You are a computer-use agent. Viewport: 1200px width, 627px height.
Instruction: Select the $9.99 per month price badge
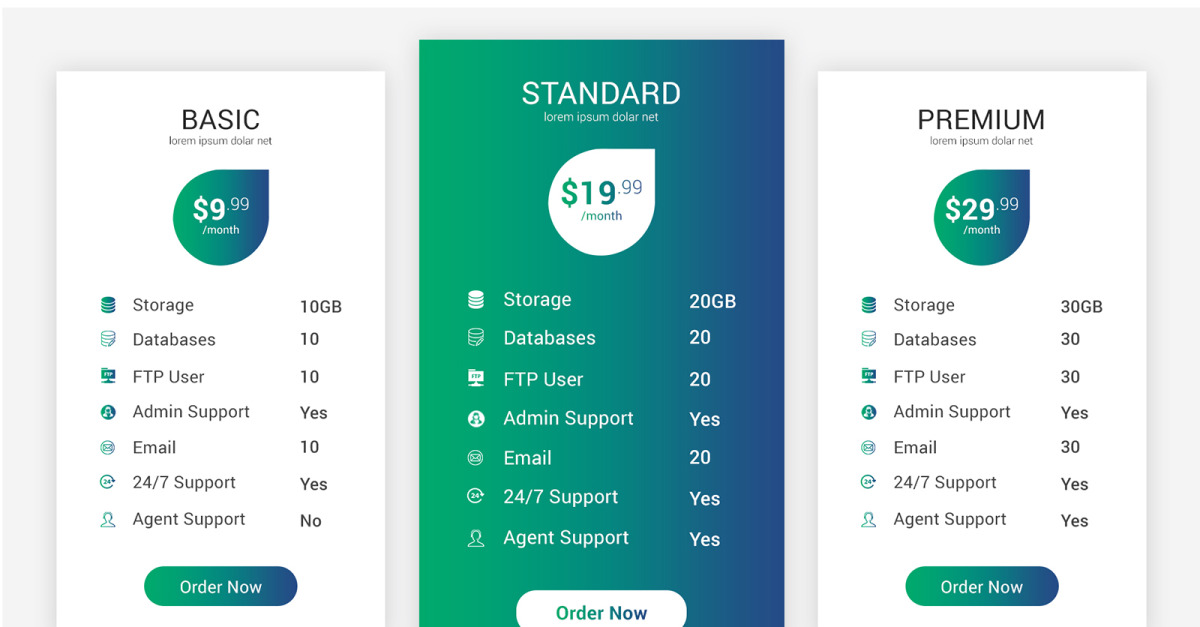[221, 217]
